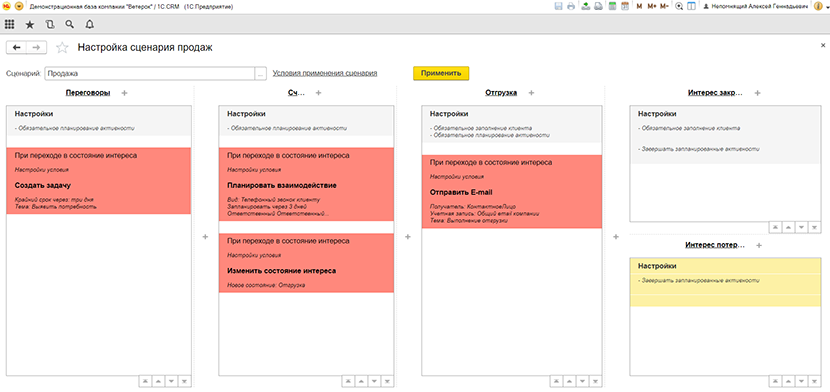Open the Переговоры state header link

(x=88, y=93)
